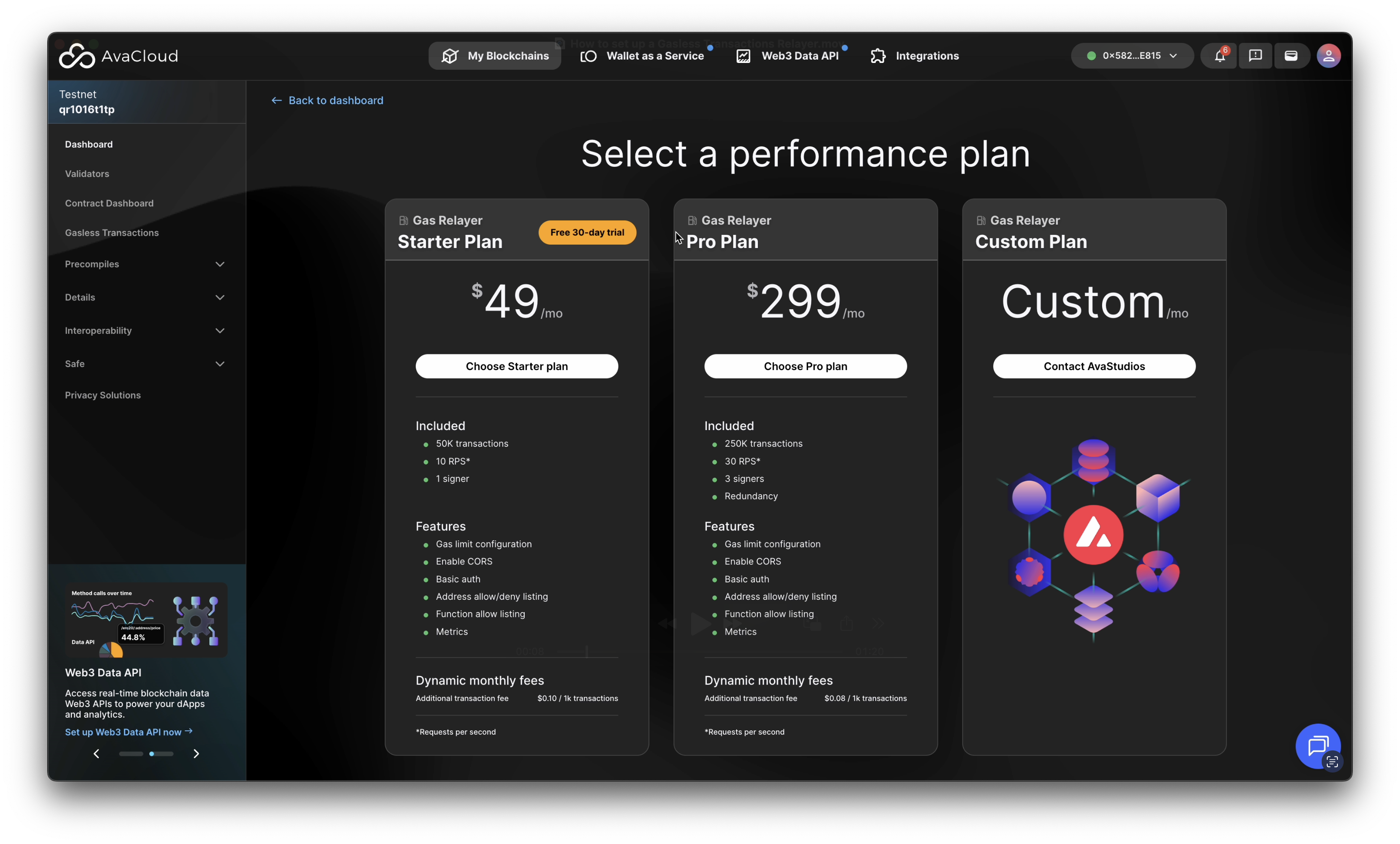Click the AvaCloud logo
Image resolution: width=1400 pixels, height=844 pixels.
point(118,56)
